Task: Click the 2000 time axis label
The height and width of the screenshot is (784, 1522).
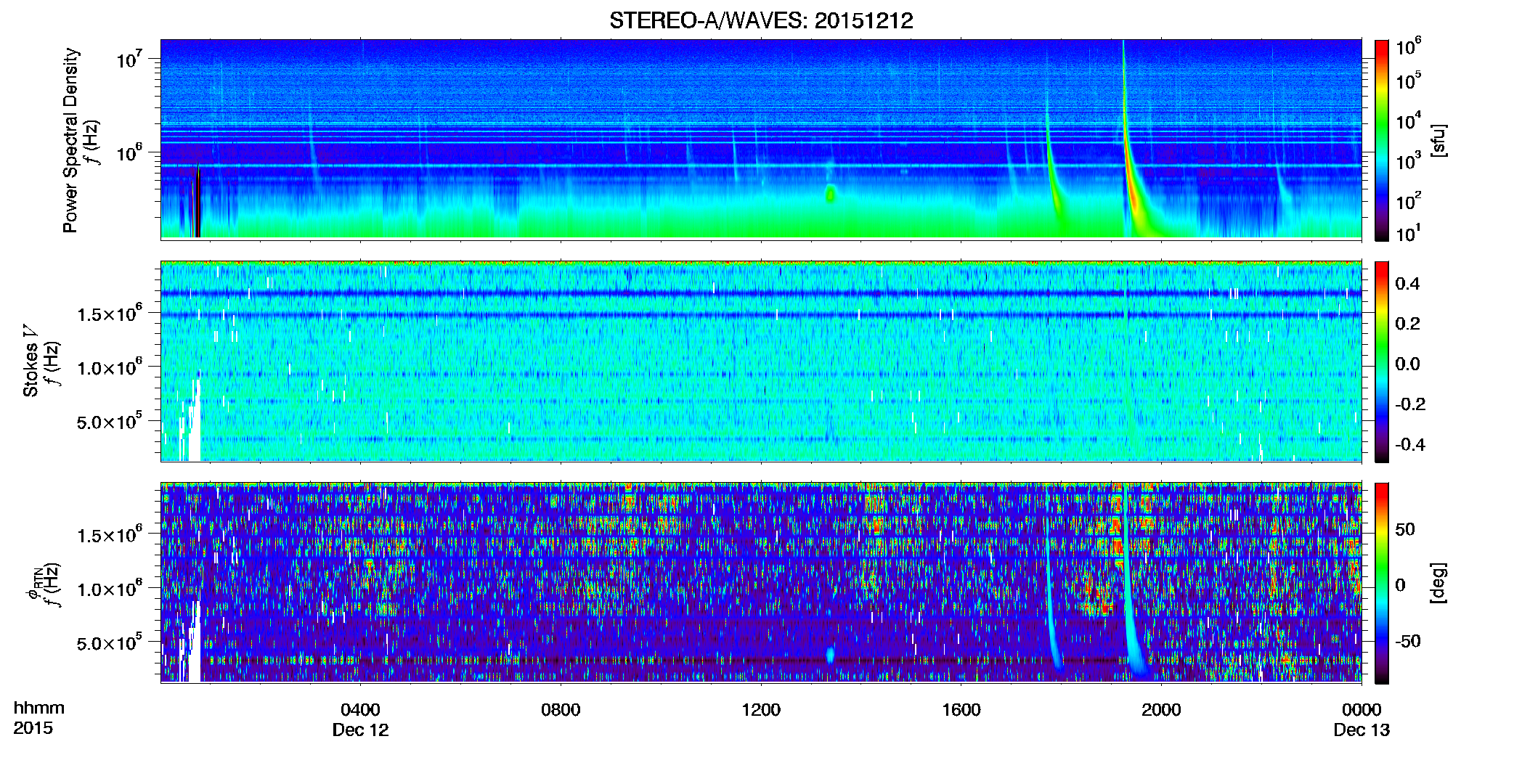Action: [x=1161, y=709]
